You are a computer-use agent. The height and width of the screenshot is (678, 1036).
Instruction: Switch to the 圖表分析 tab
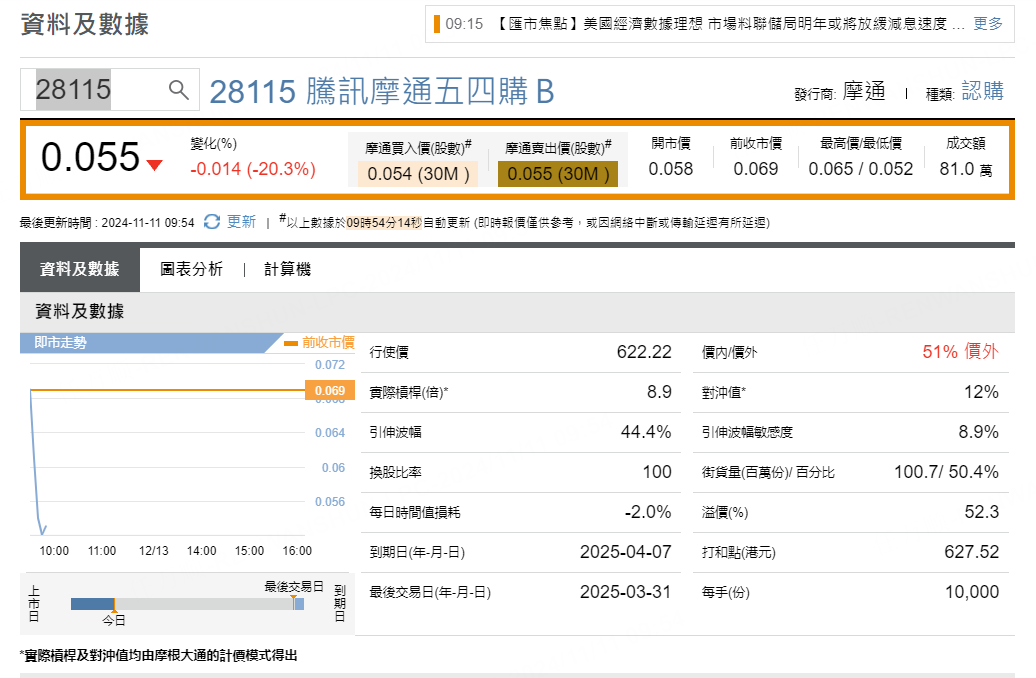pyautogui.click(x=191, y=269)
